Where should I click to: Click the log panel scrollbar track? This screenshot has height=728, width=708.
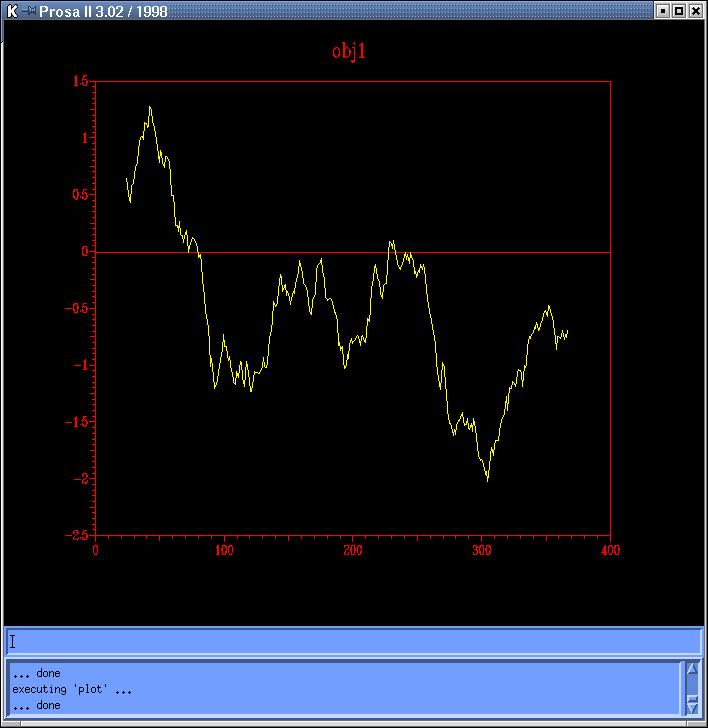click(691, 687)
